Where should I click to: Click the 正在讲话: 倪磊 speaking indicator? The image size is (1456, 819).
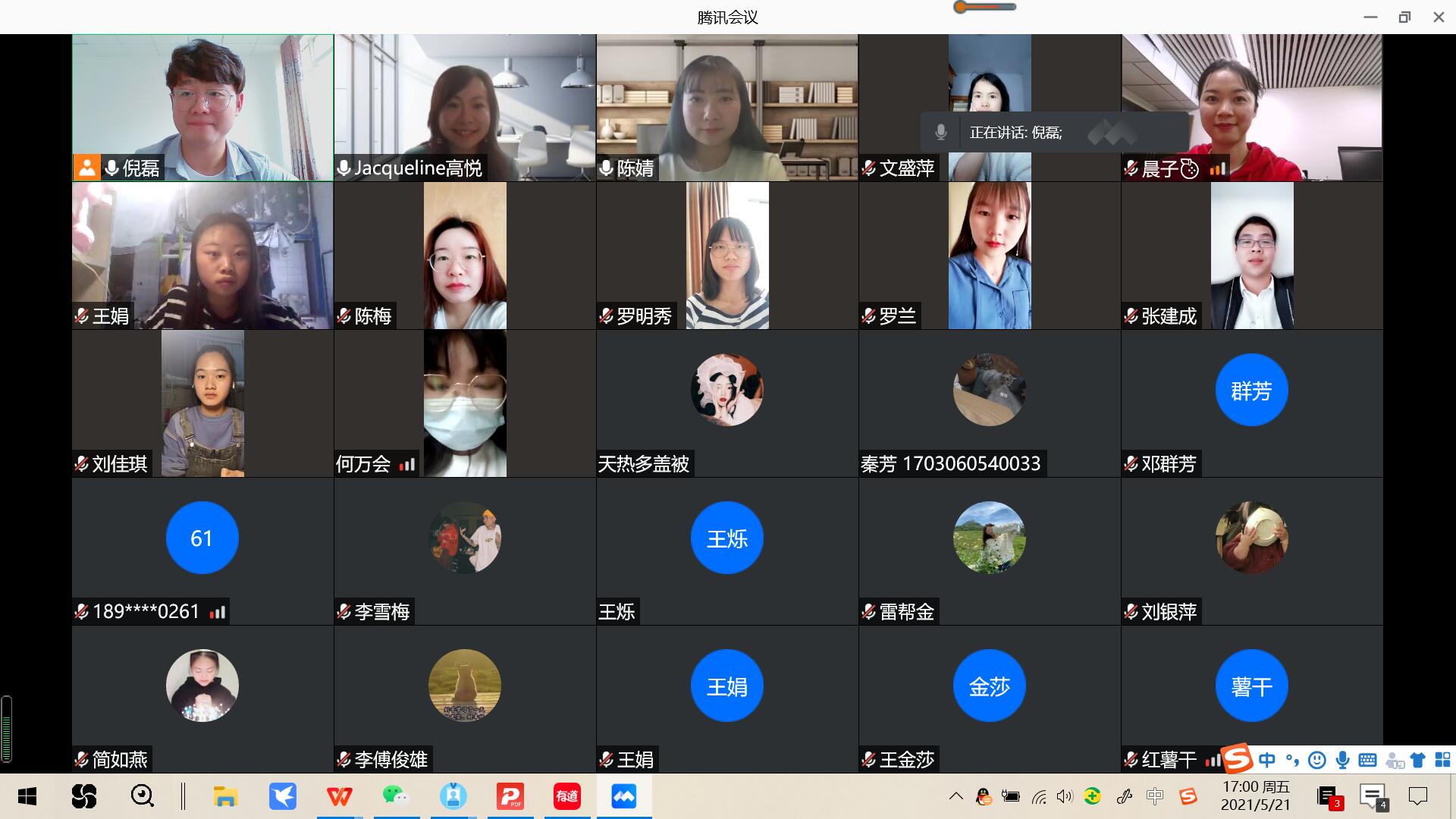1016,133
